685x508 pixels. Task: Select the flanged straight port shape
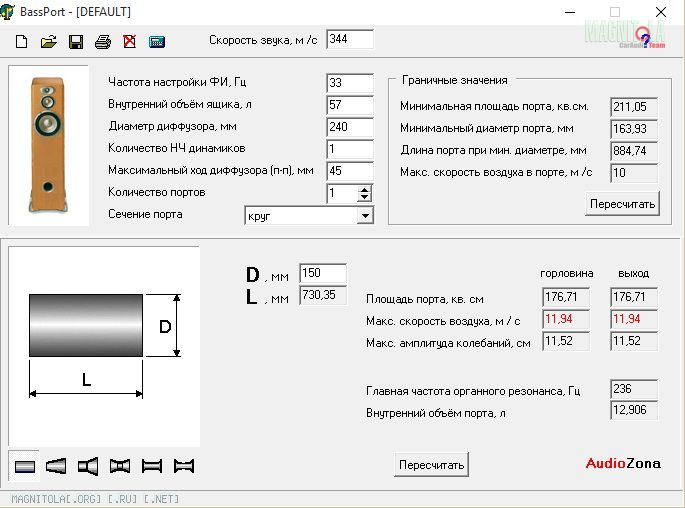point(152,466)
